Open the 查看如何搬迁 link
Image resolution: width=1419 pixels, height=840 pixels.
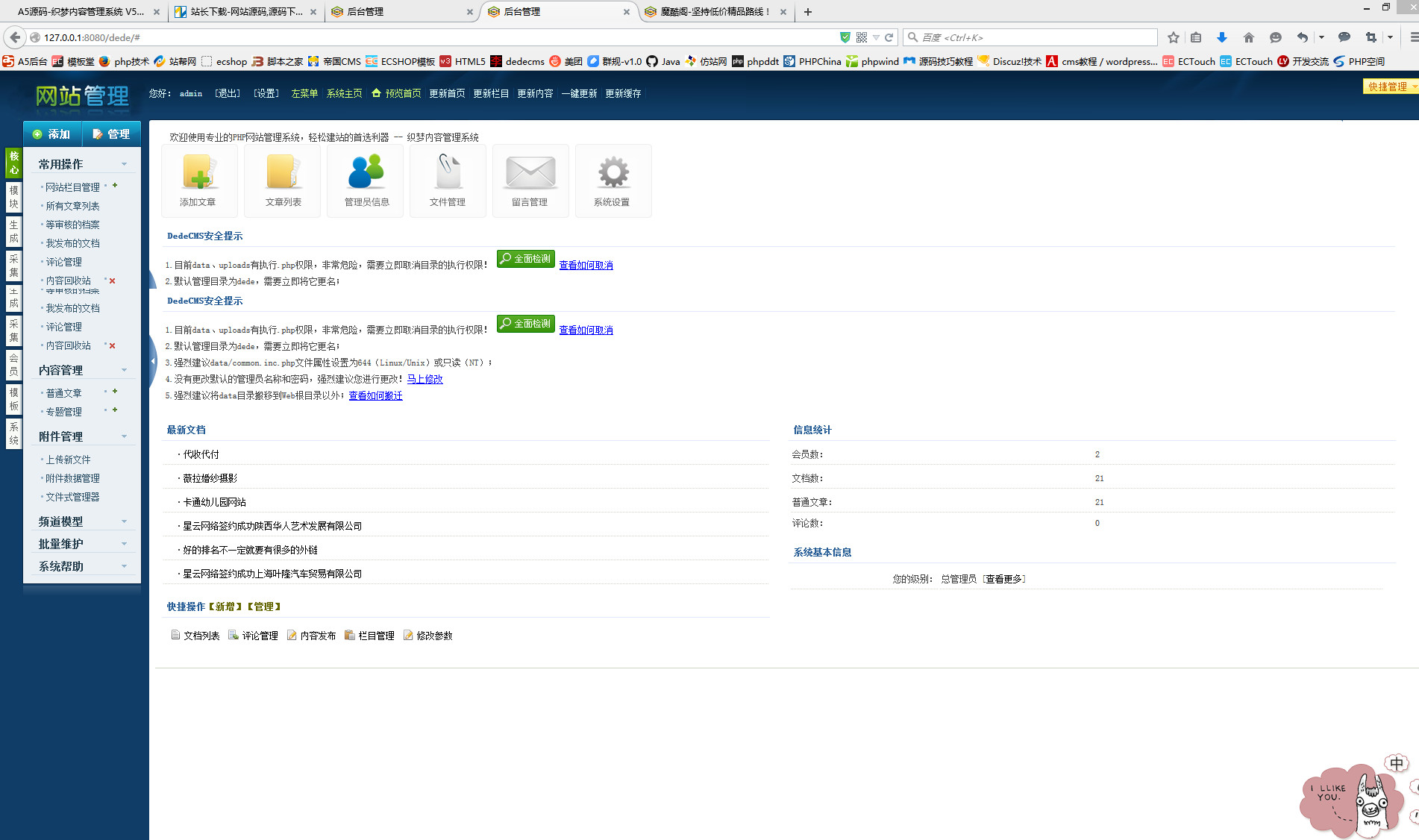(x=376, y=395)
